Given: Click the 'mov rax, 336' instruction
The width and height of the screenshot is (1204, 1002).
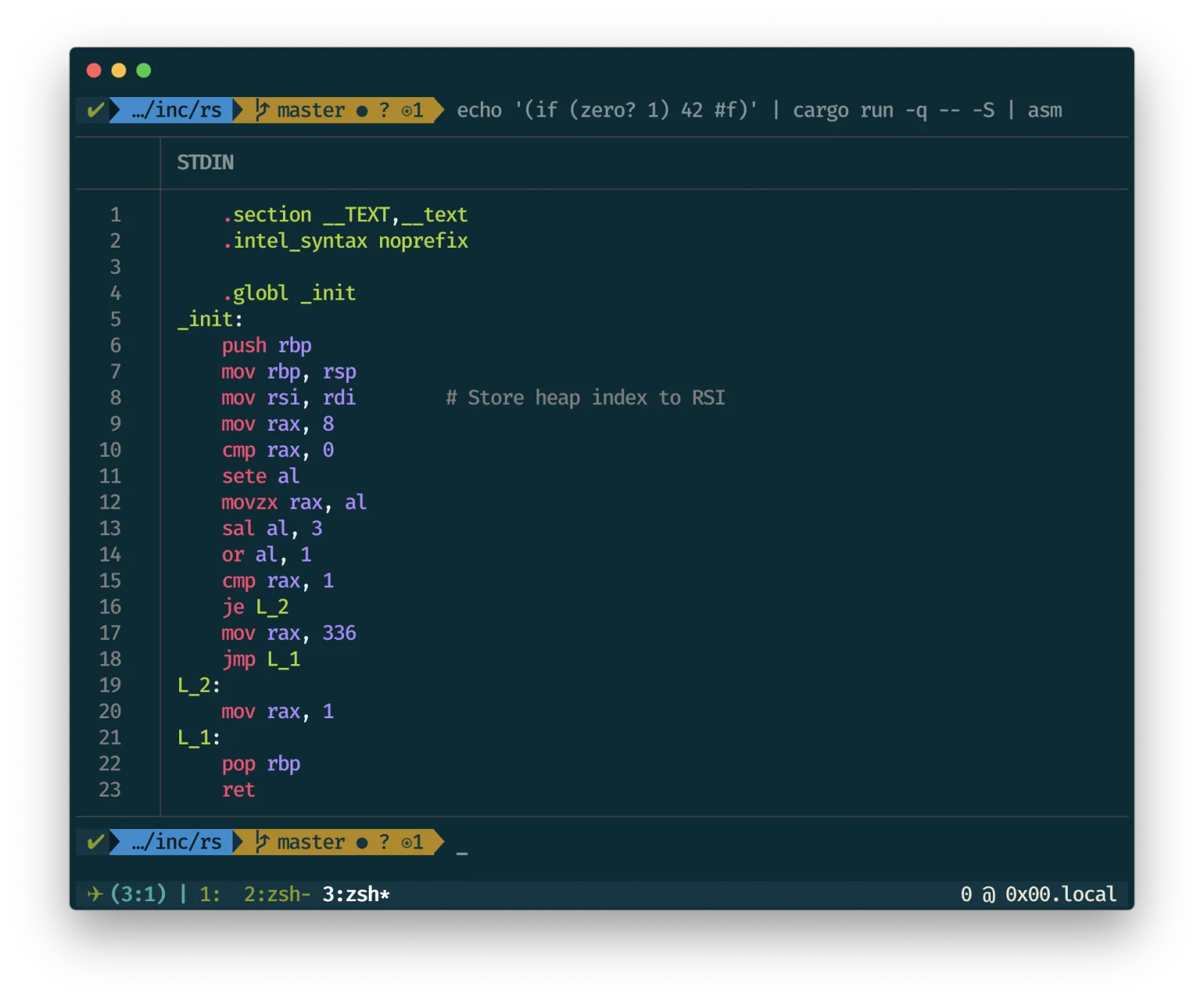Looking at the screenshot, I should pos(289,633).
